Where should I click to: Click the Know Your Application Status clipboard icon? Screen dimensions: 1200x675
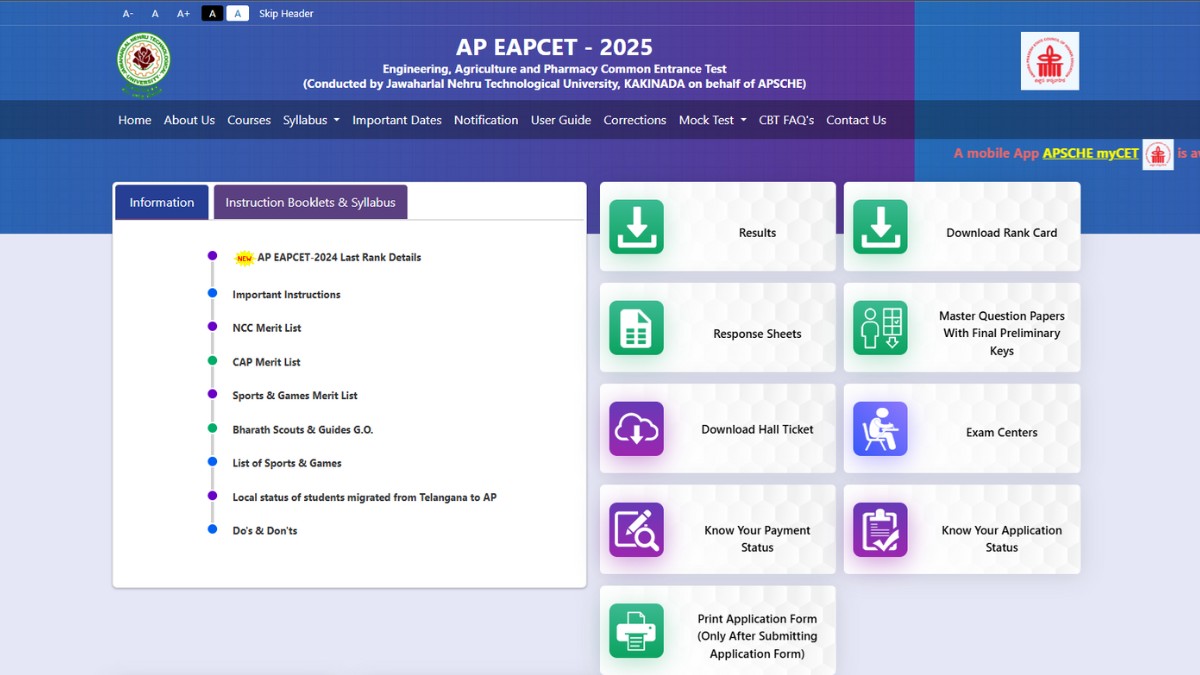(880, 529)
